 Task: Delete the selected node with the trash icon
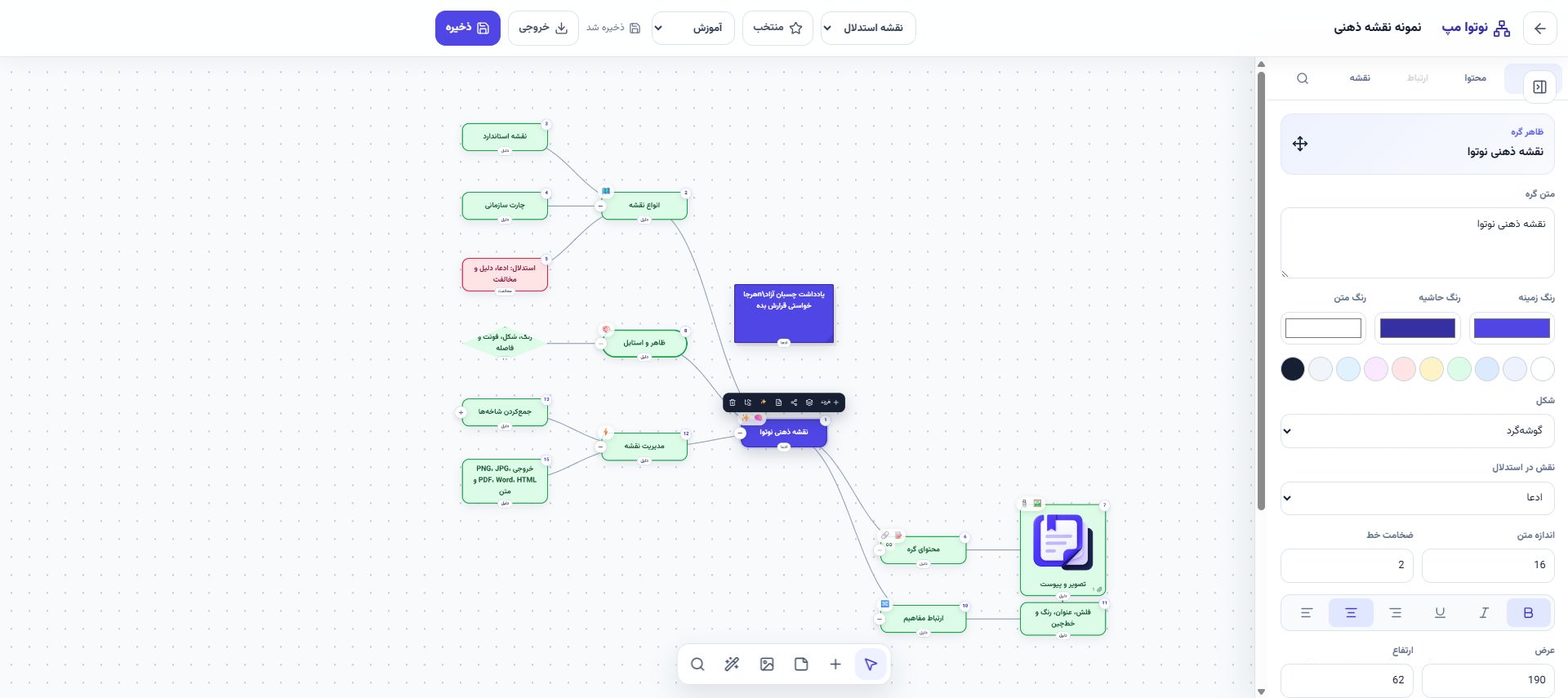(733, 402)
